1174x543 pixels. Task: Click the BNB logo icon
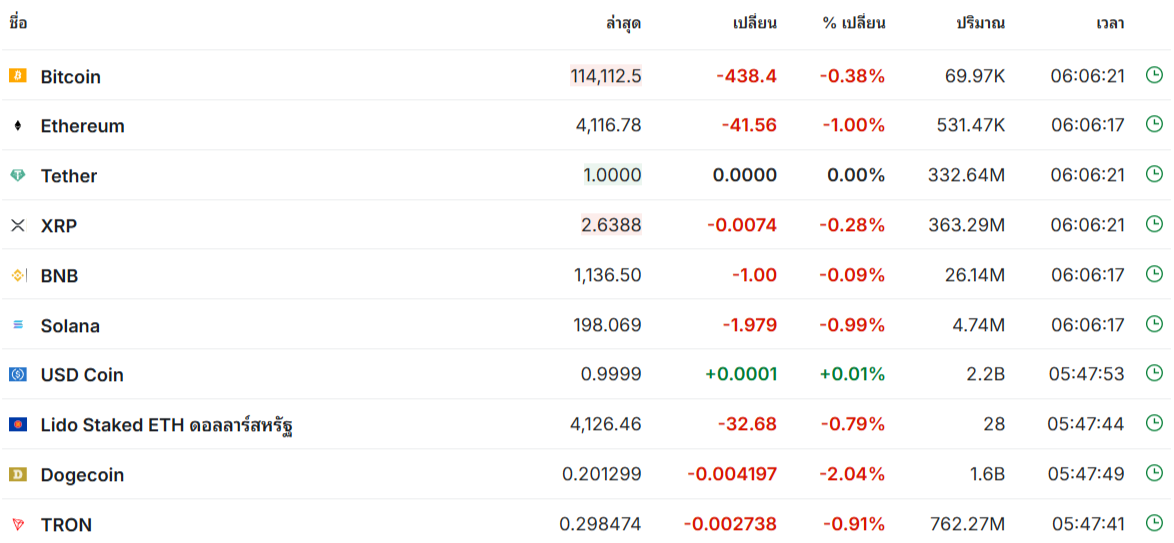17,275
